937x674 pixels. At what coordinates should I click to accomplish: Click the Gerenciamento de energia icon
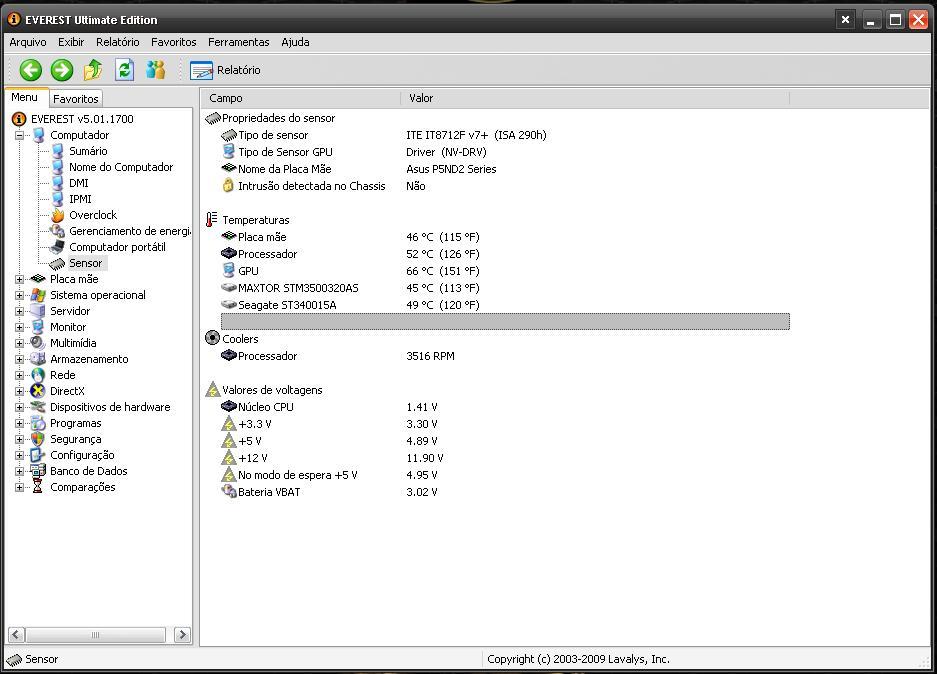point(58,231)
